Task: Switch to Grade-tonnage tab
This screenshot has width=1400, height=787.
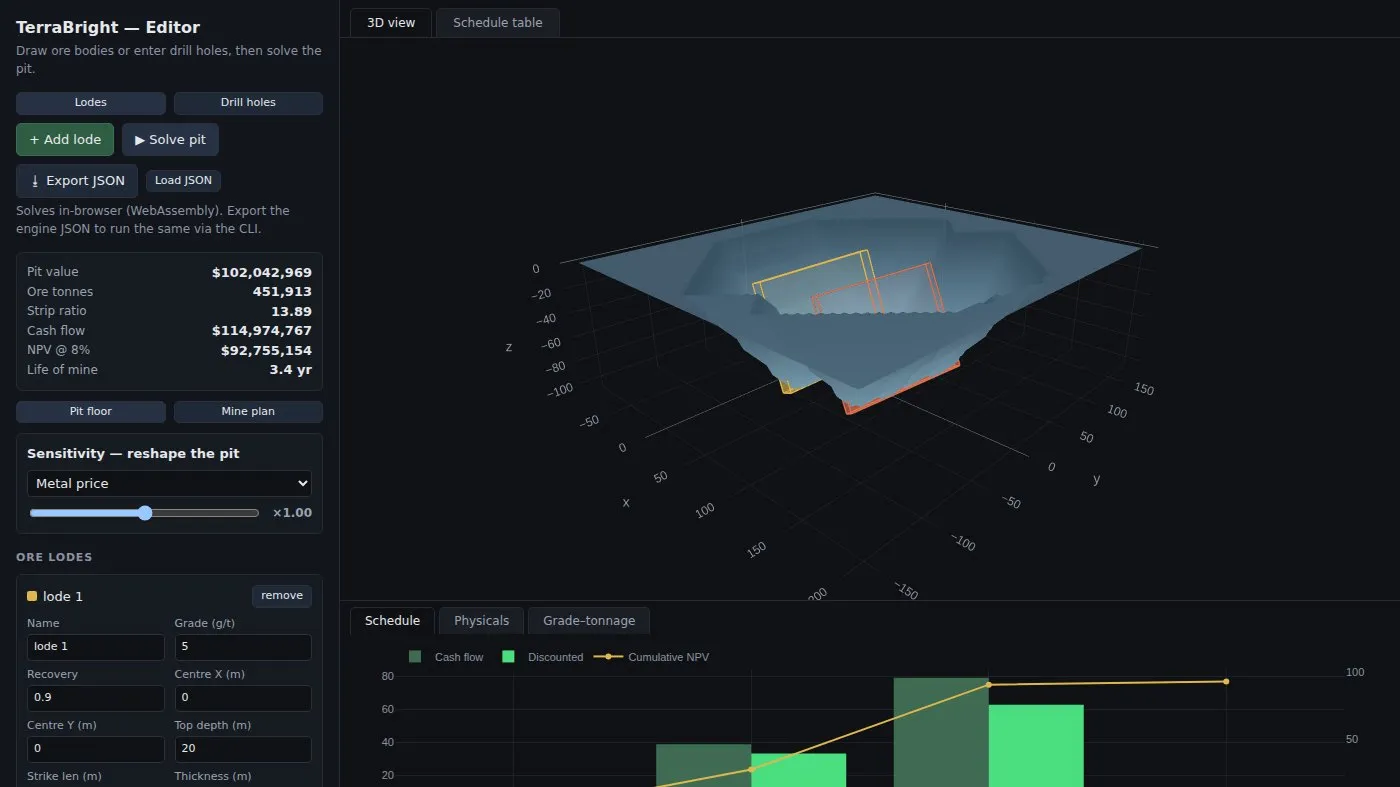Action: [x=589, y=621]
